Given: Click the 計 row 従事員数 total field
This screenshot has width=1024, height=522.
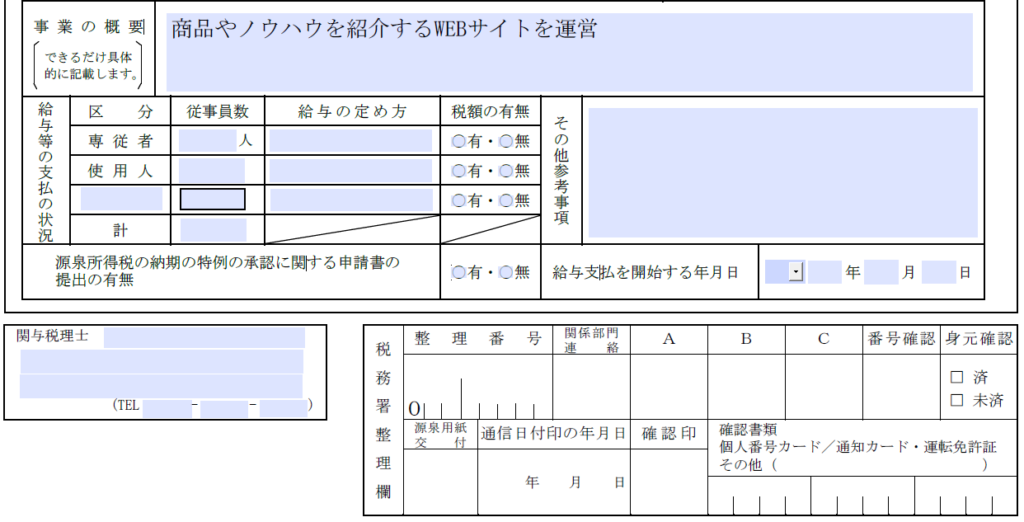Looking at the screenshot, I should [213, 230].
